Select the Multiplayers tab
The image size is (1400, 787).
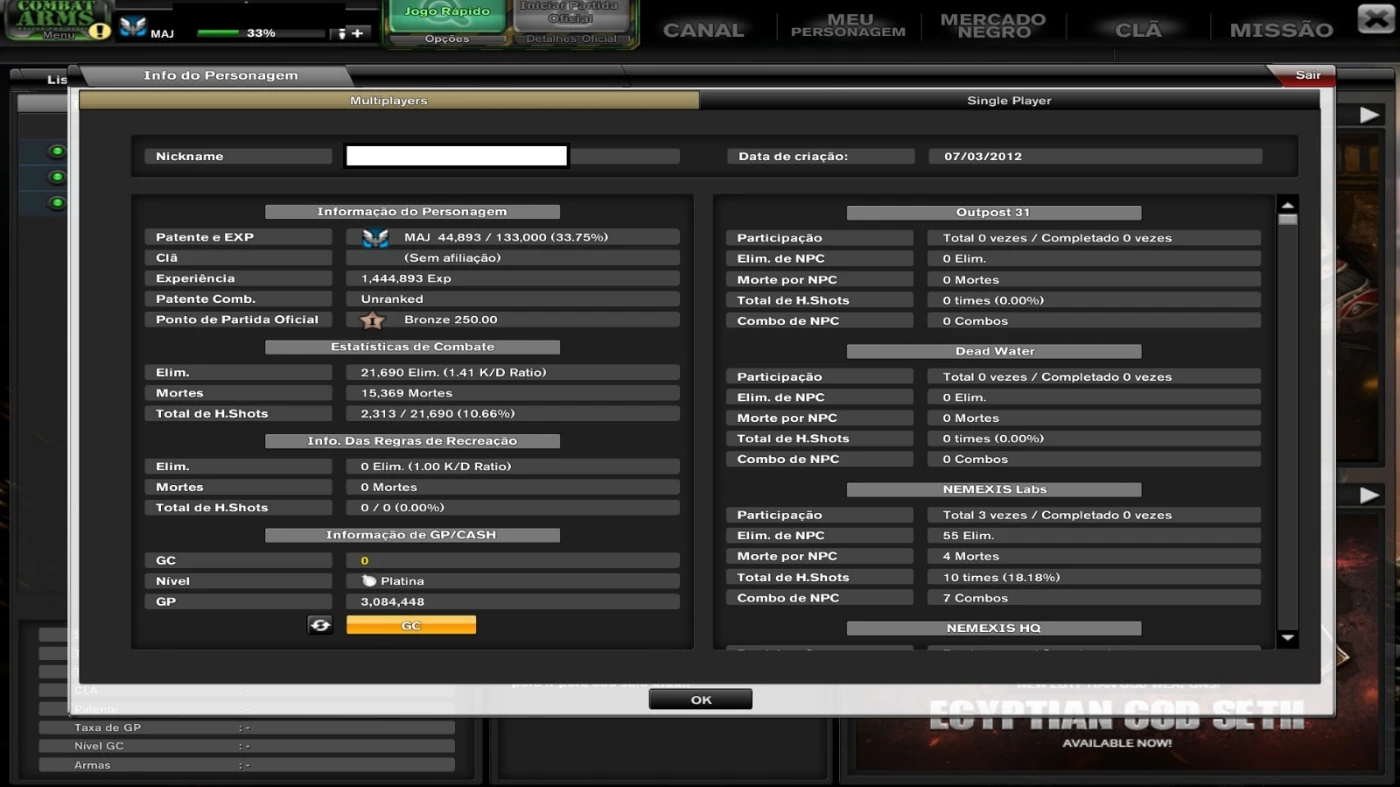(389, 101)
